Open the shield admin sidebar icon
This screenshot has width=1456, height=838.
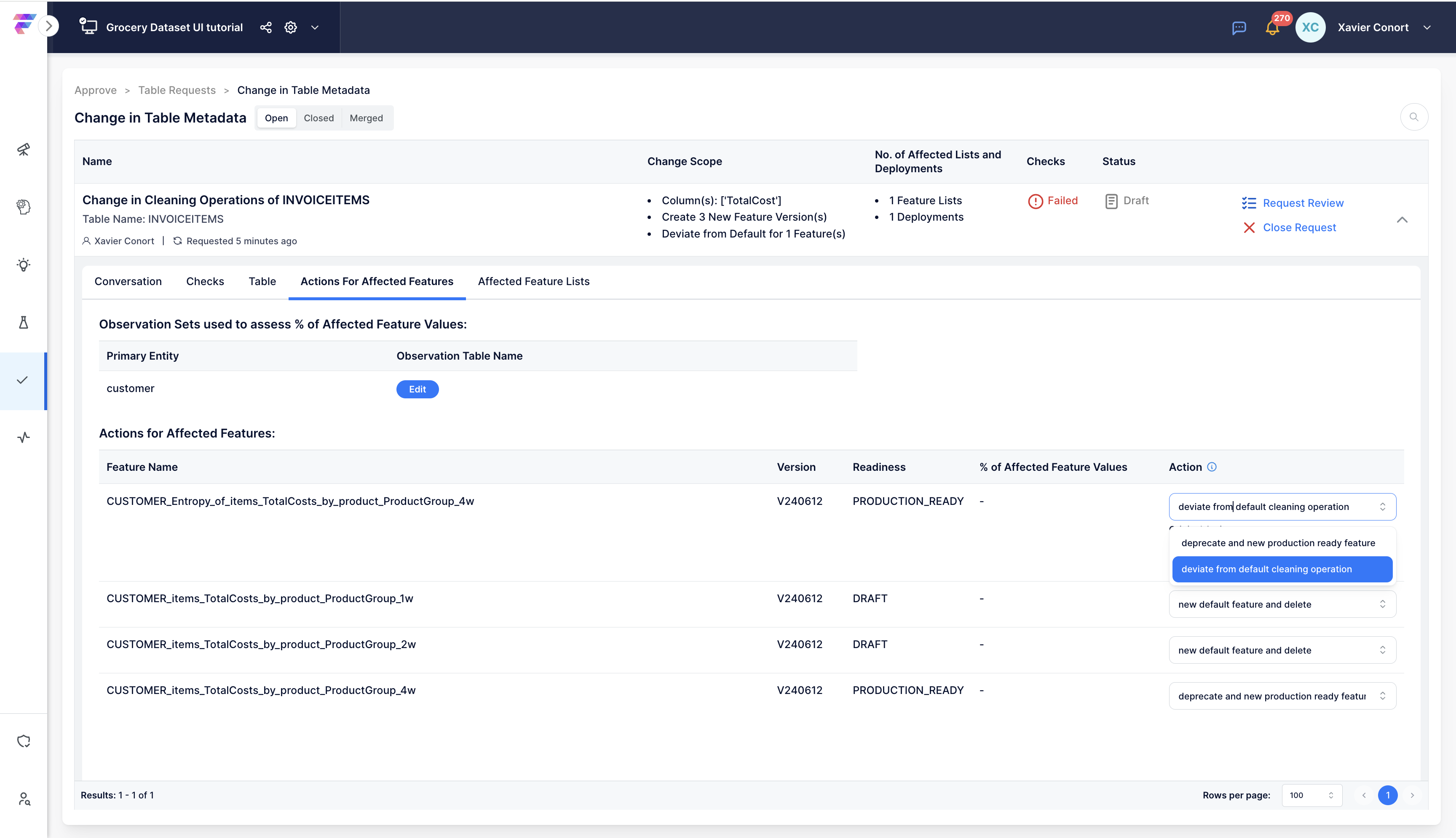pyautogui.click(x=24, y=741)
